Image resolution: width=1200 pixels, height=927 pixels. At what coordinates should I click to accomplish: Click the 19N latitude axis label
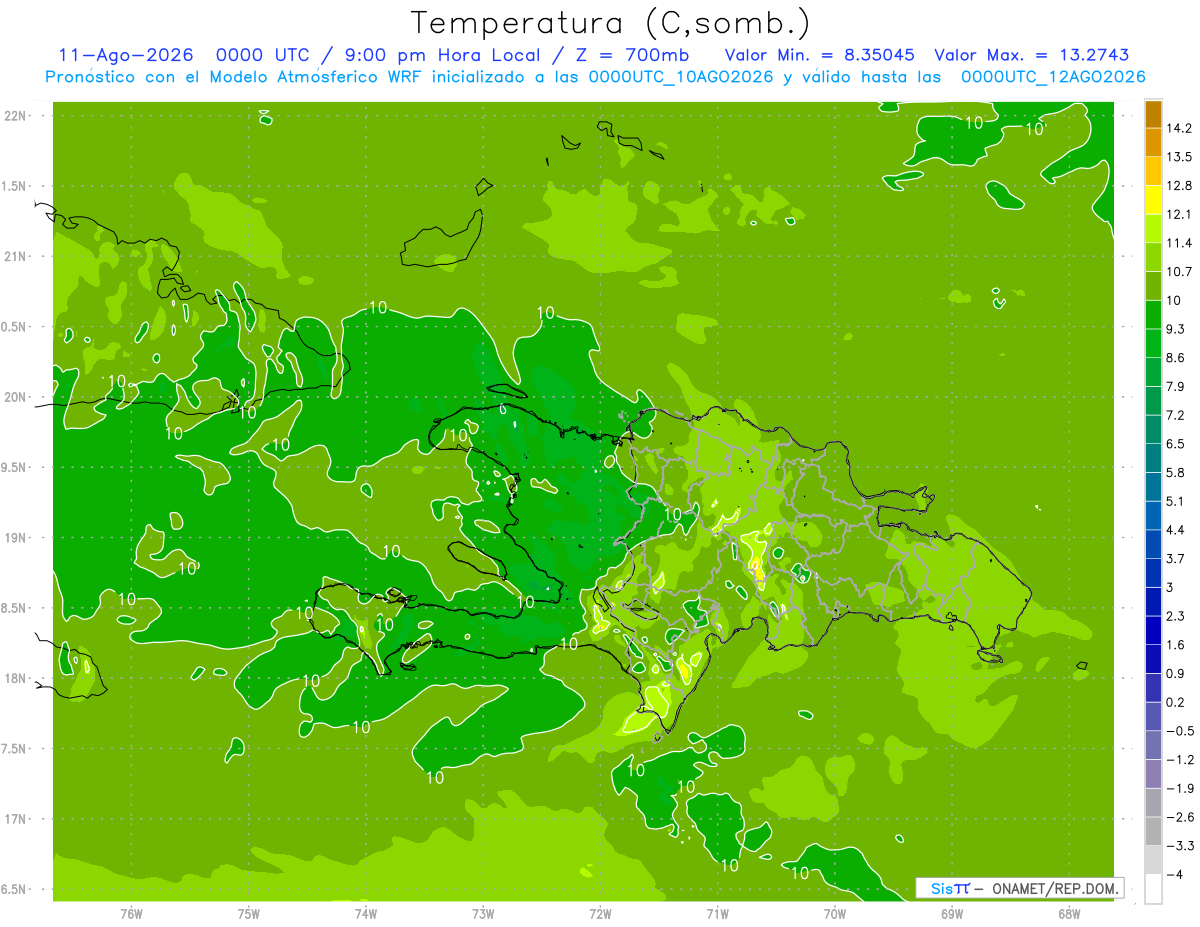[16, 538]
